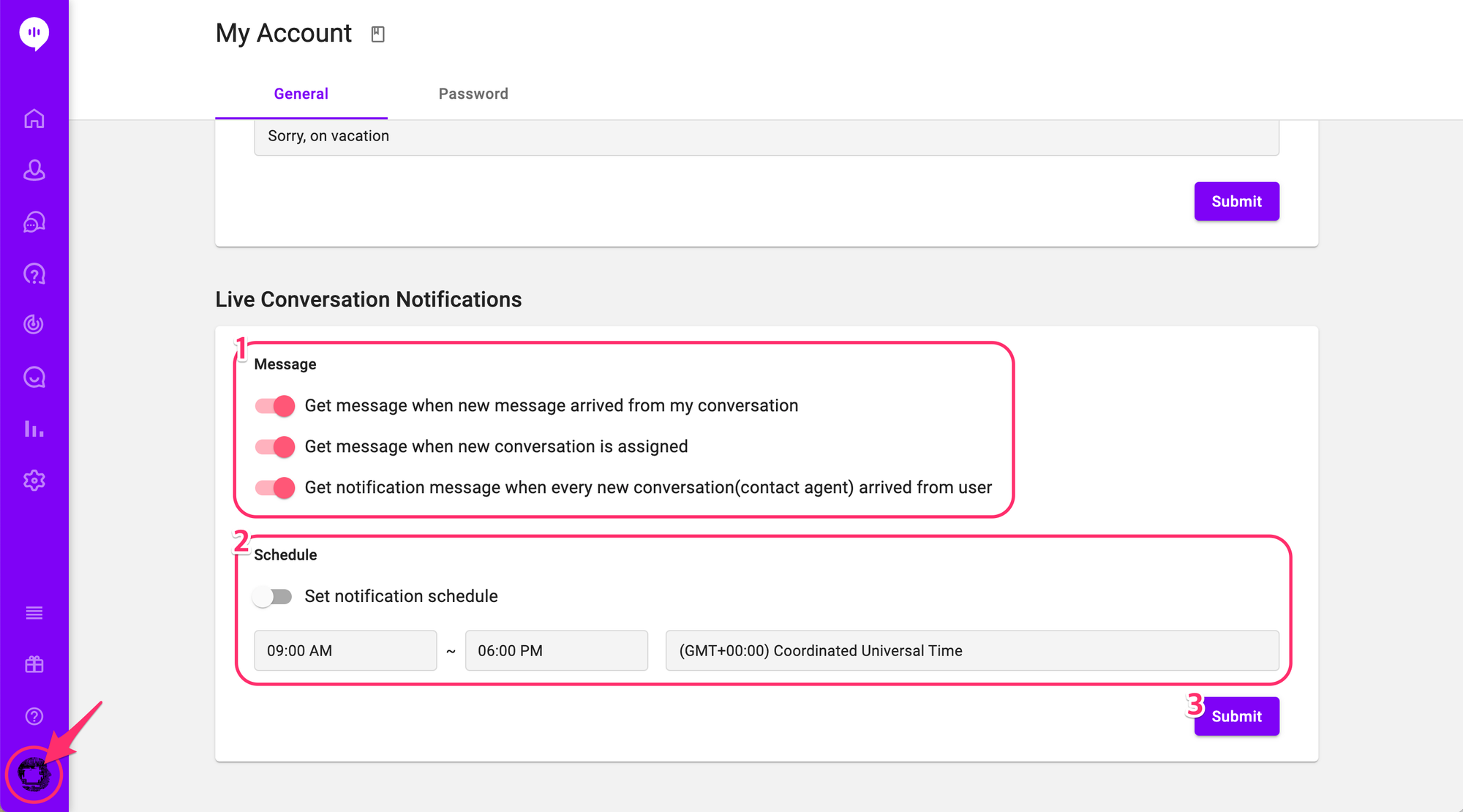Submit the Live Conversation Notifications settings
This screenshot has width=1463, height=812.
tap(1236, 716)
